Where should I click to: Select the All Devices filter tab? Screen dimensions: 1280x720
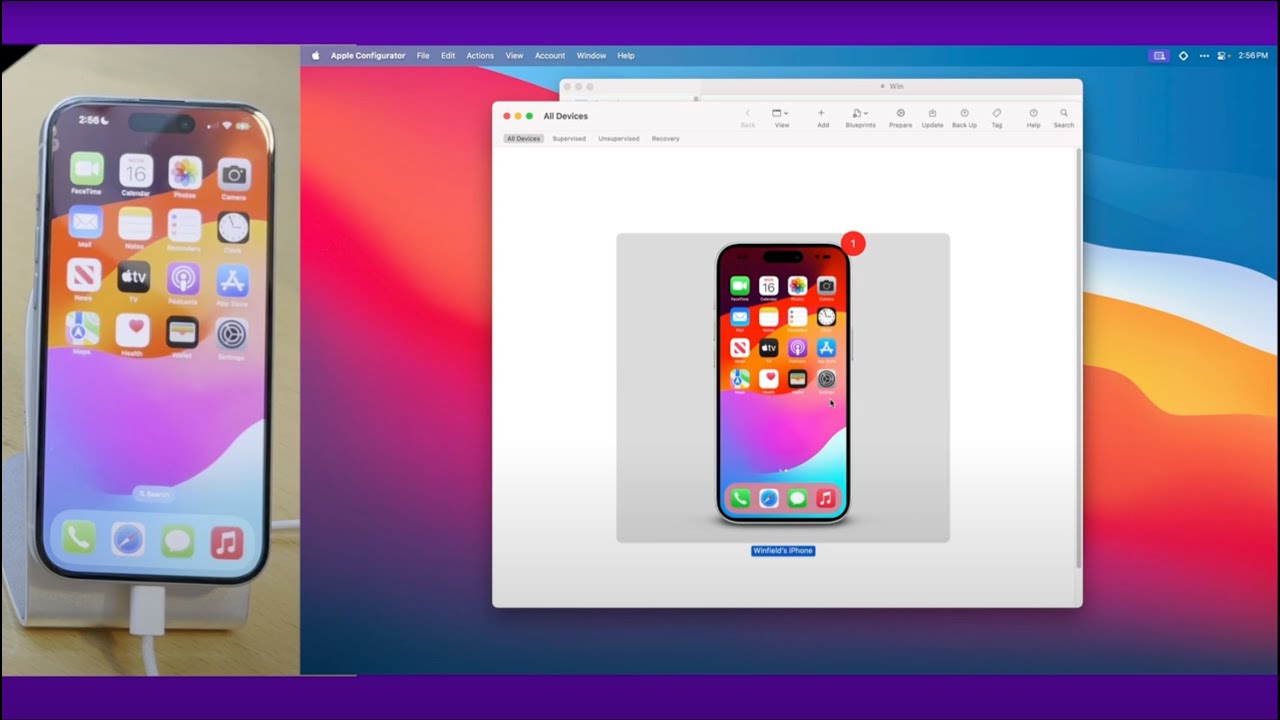(x=523, y=139)
